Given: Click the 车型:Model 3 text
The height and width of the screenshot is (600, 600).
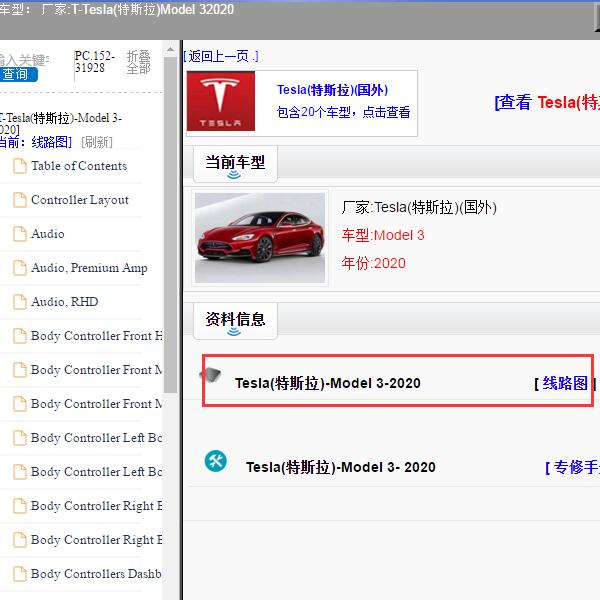Looking at the screenshot, I should 383,235.
